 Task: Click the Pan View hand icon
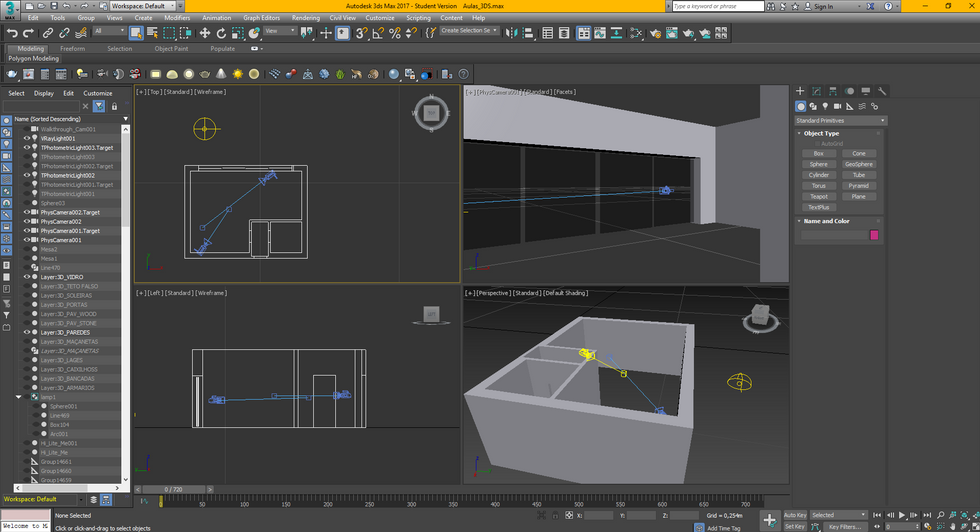pyautogui.click(x=952, y=526)
